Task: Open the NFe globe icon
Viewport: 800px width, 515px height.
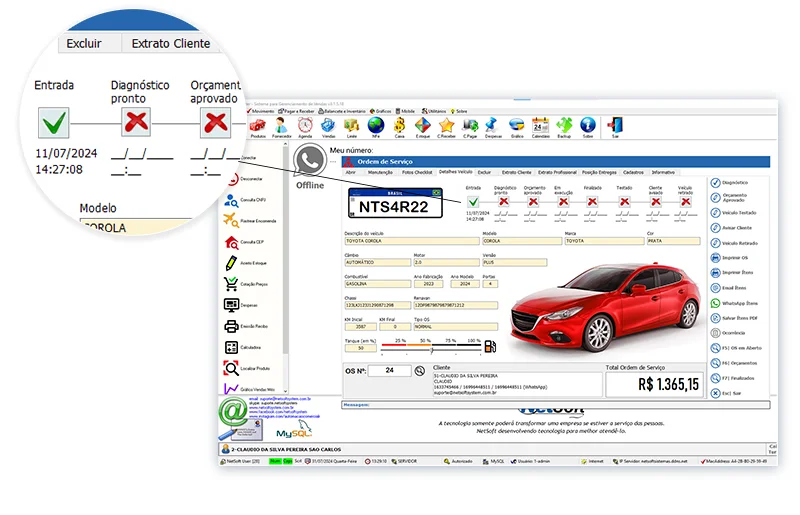Action: [x=376, y=126]
